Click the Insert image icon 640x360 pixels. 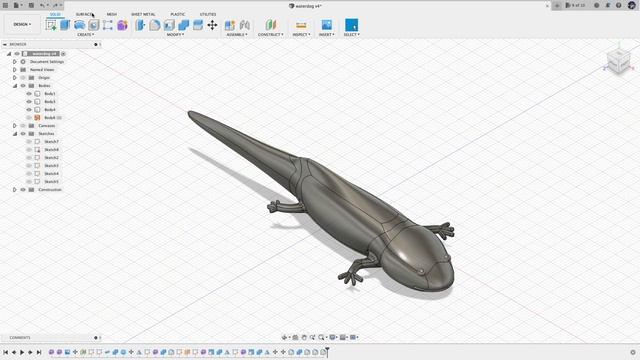(327, 25)
